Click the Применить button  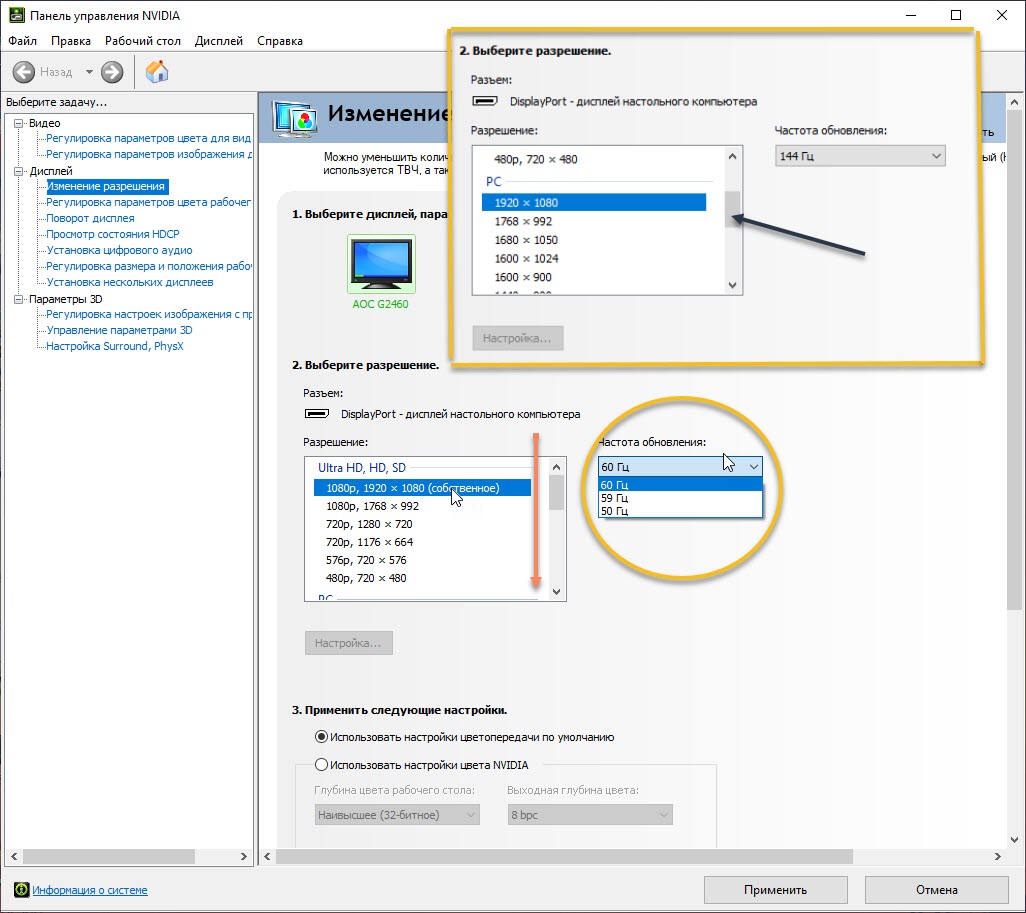775,890
